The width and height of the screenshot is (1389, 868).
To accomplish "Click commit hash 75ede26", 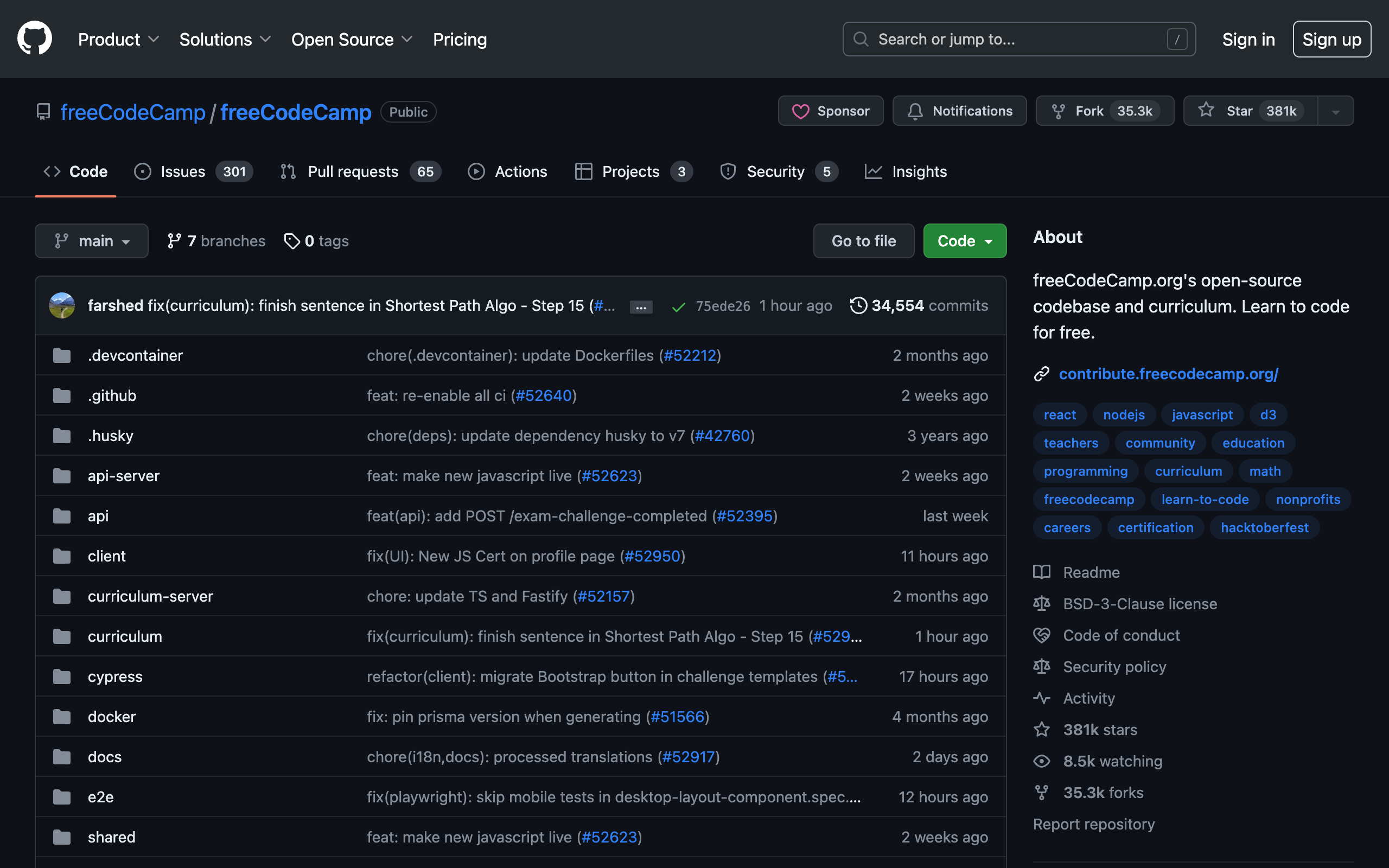I will pyautogui.click(x=723, y=306).
